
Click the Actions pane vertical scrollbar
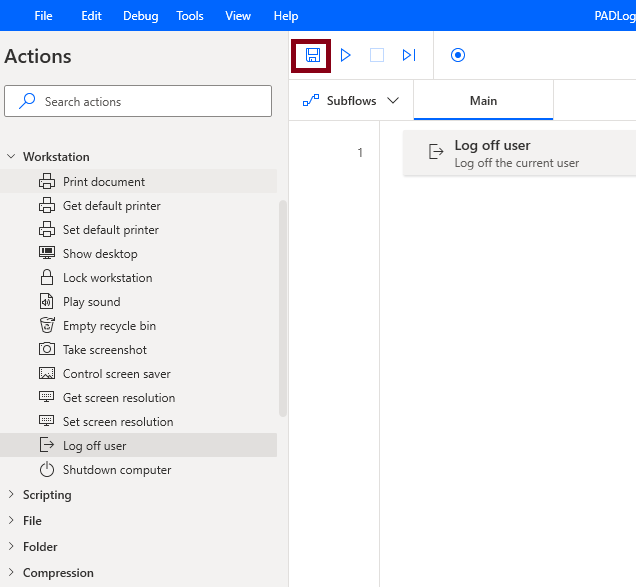coord(283,308)
